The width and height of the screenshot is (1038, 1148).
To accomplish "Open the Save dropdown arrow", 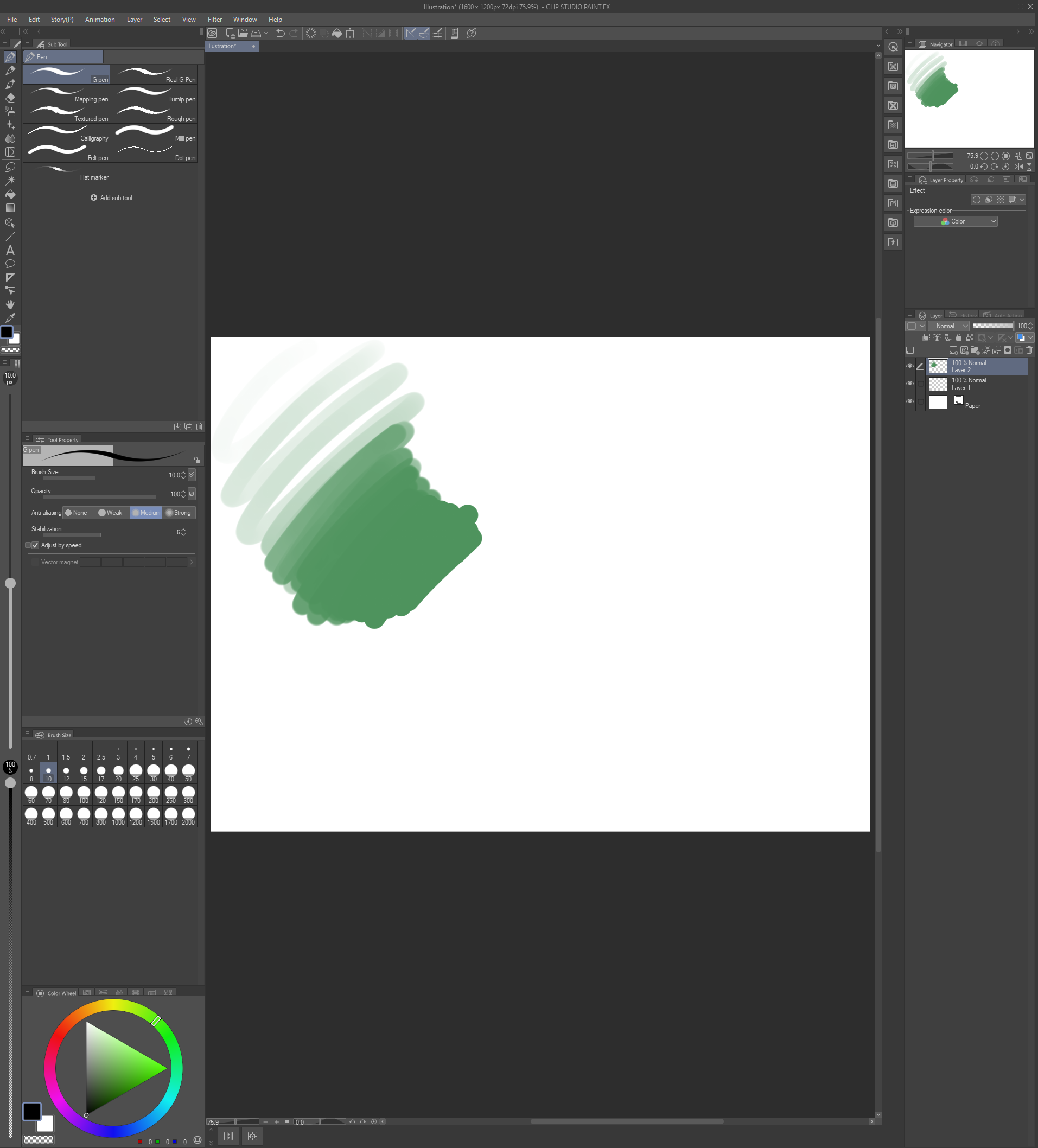I will point(266,33).
